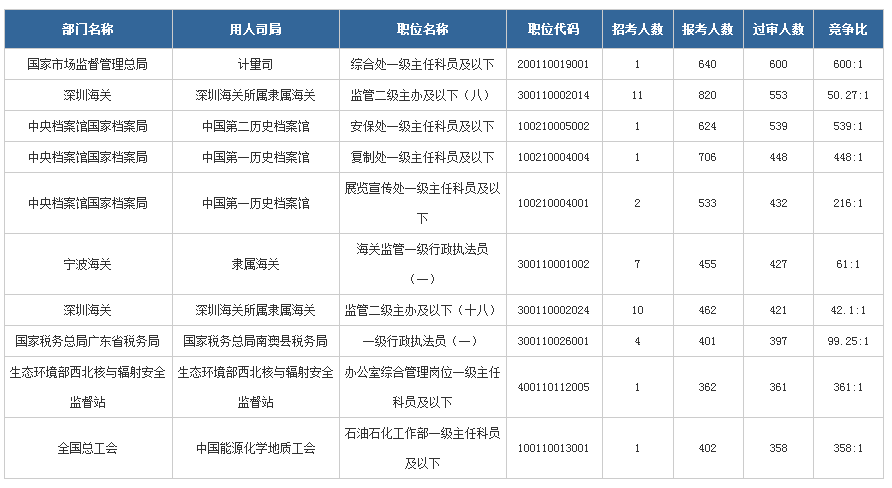Select 展览宣传处一级主任科员及以下 cell

[423, 203]
